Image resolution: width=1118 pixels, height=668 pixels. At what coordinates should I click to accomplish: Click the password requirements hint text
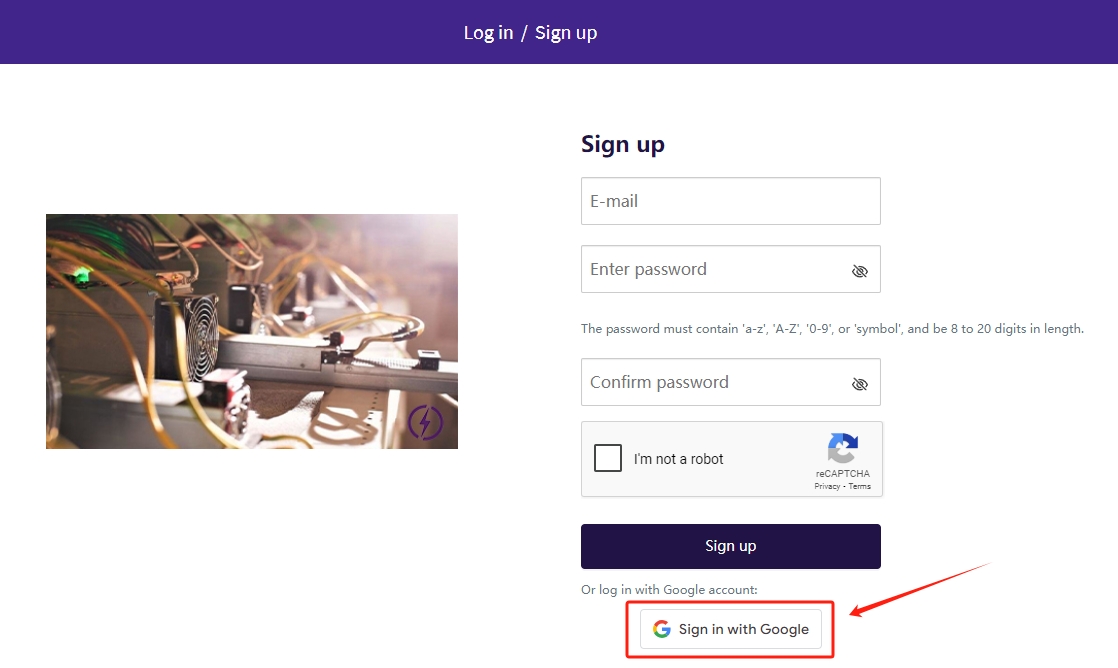[832, 328]
